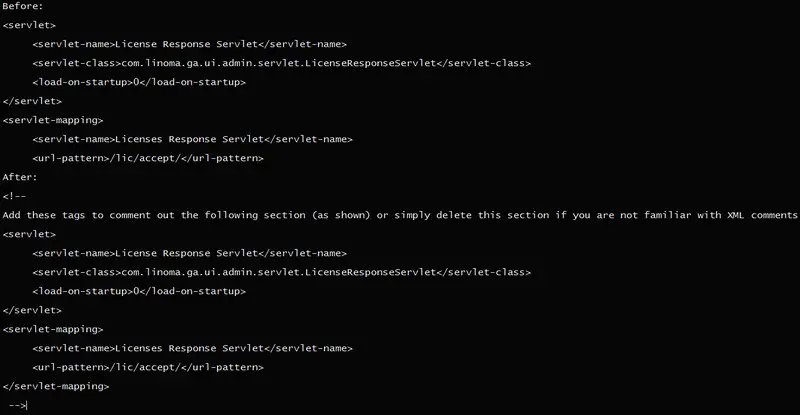Click the first <servlet-mapping> opening tag
The height and width of the screenshot is (415, 800).
(x=53, y=120)
